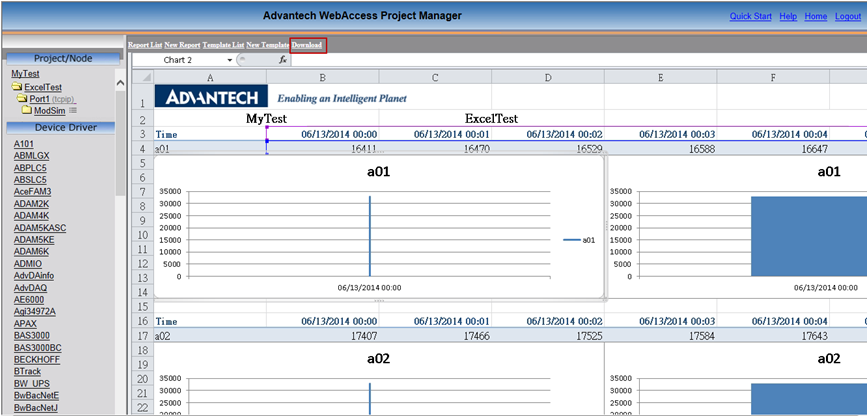The image size is (868, 417).
Task: Select column C header
Action: click(435, 77)
